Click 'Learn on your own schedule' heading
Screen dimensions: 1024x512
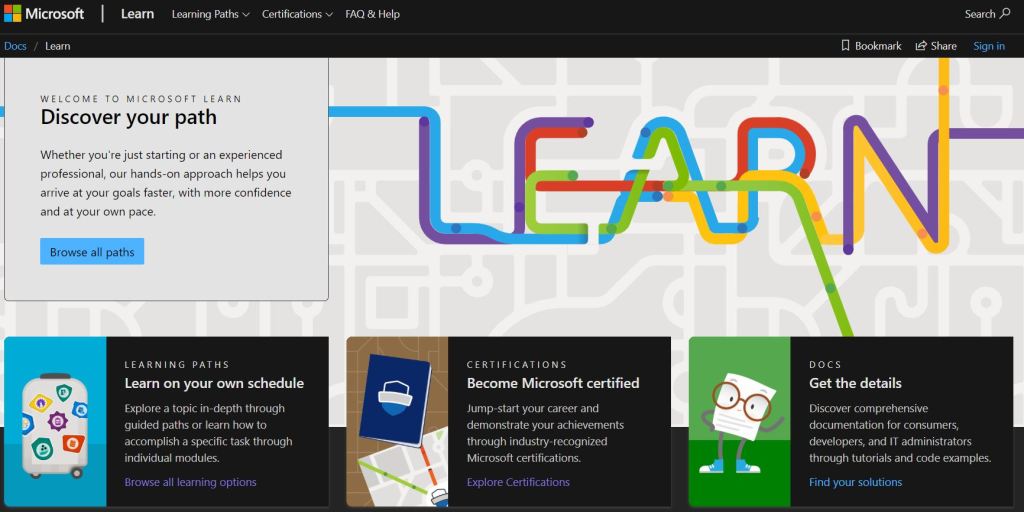214,383
